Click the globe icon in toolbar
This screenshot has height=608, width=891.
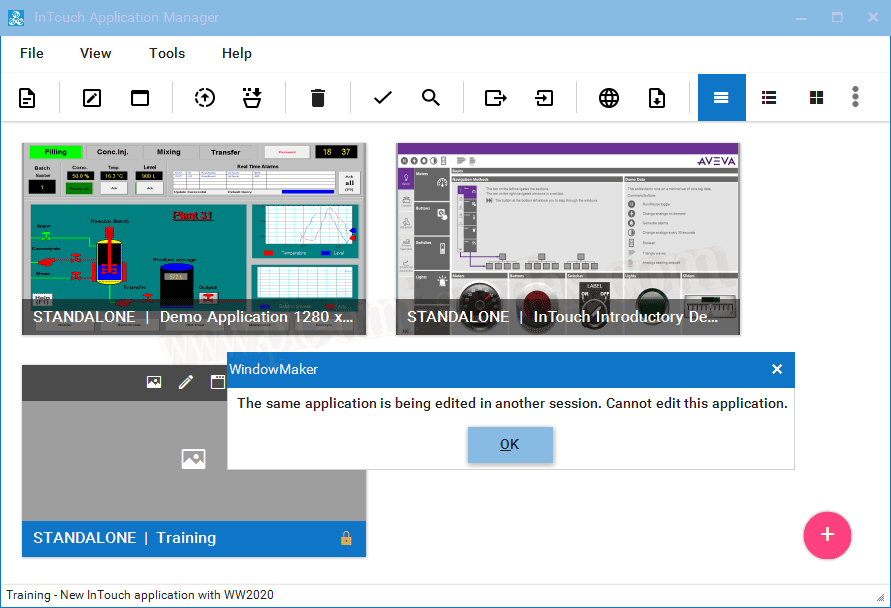pyautogui.click(x=609, y=98)
